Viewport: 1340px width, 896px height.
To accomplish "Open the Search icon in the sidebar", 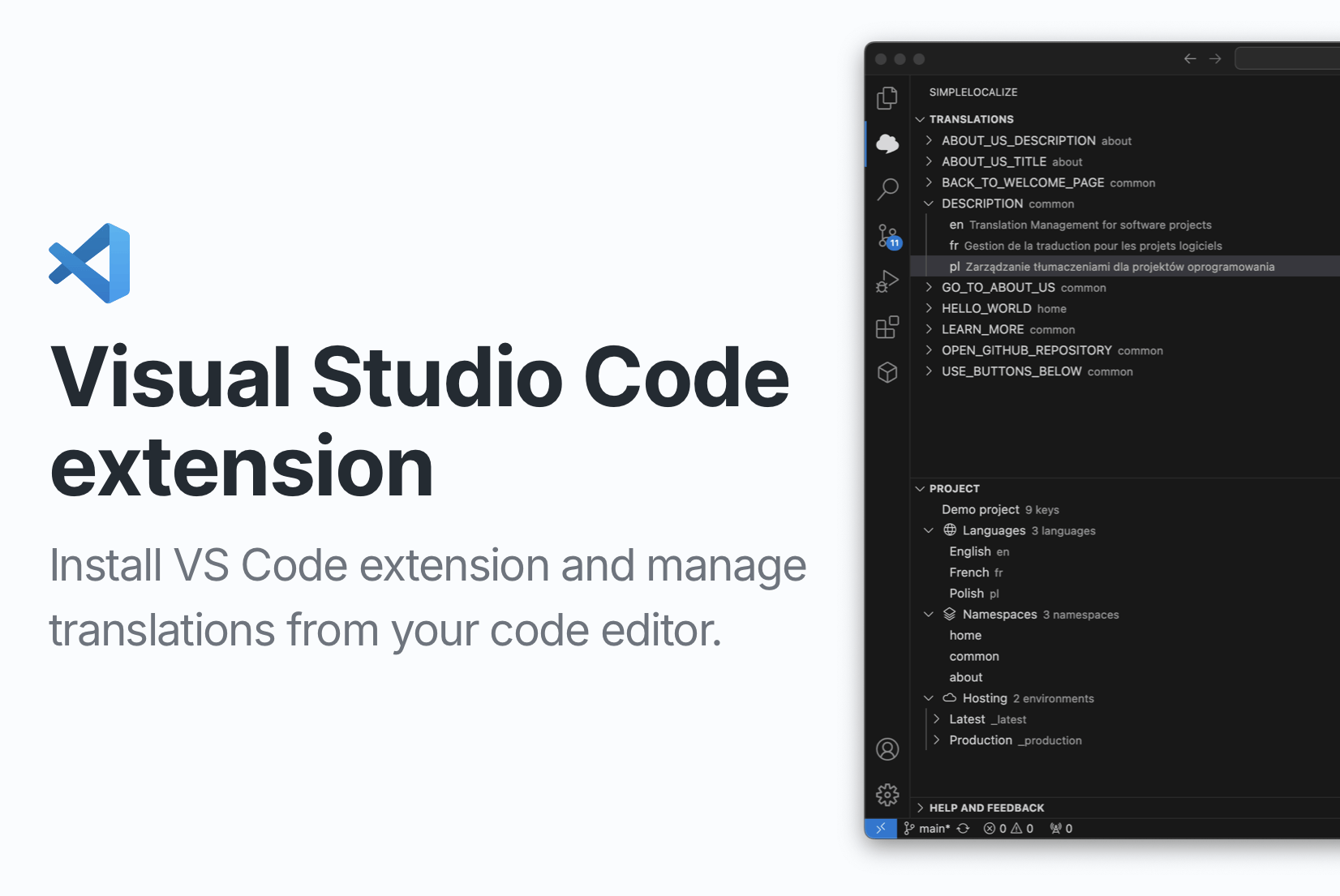I will (x=887, y=189).
